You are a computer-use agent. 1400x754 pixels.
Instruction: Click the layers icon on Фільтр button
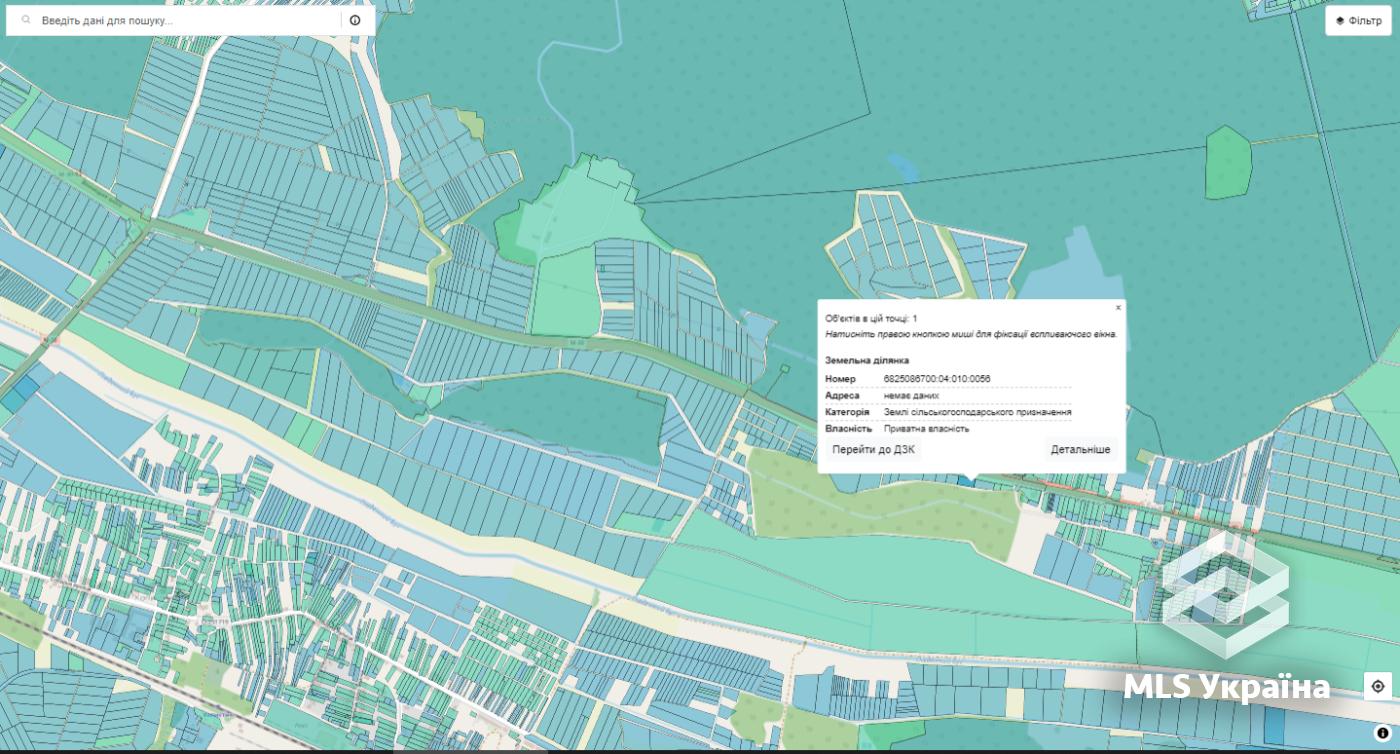coord(1340,21)
